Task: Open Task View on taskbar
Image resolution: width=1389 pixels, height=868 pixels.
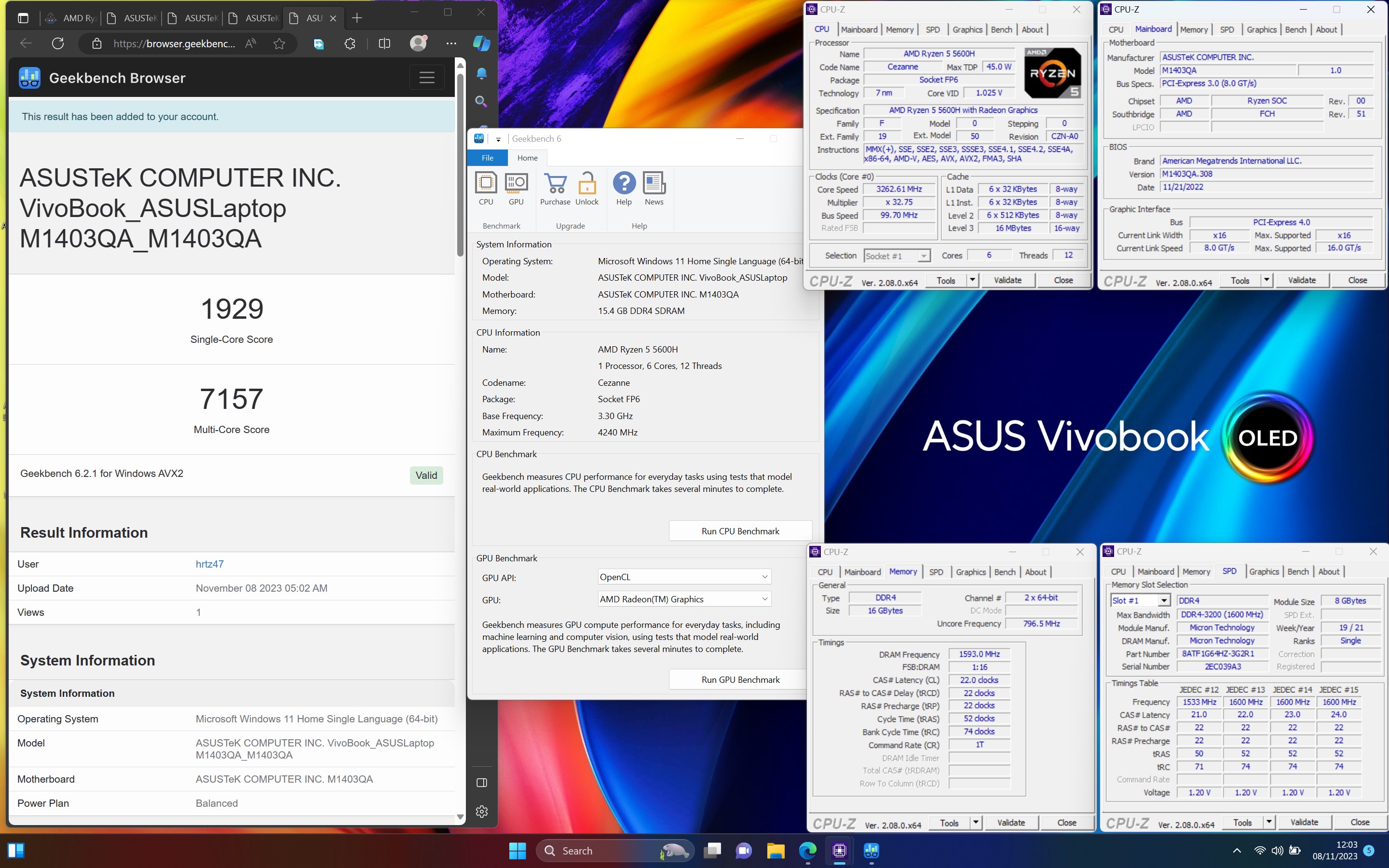Action: pos(712,851)
